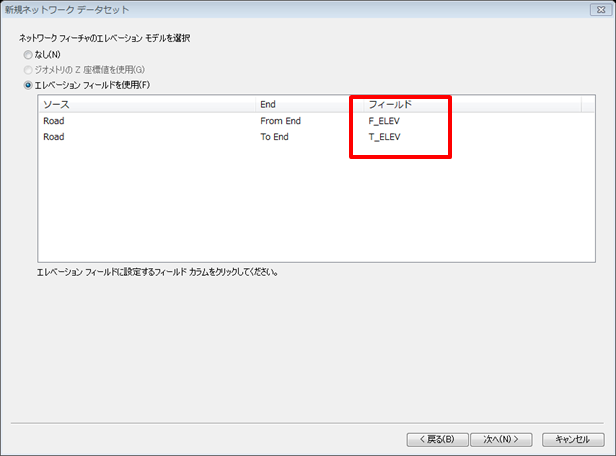The image size is (616, 456).
Task: Choose エレベーション フィールドを使用 radio option
Action: tap(28, 86)
